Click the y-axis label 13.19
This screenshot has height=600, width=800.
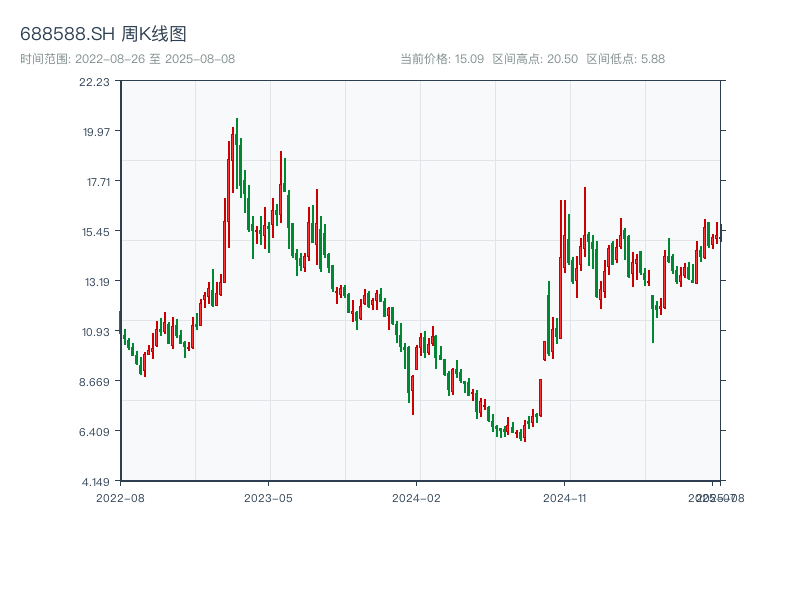97,282
